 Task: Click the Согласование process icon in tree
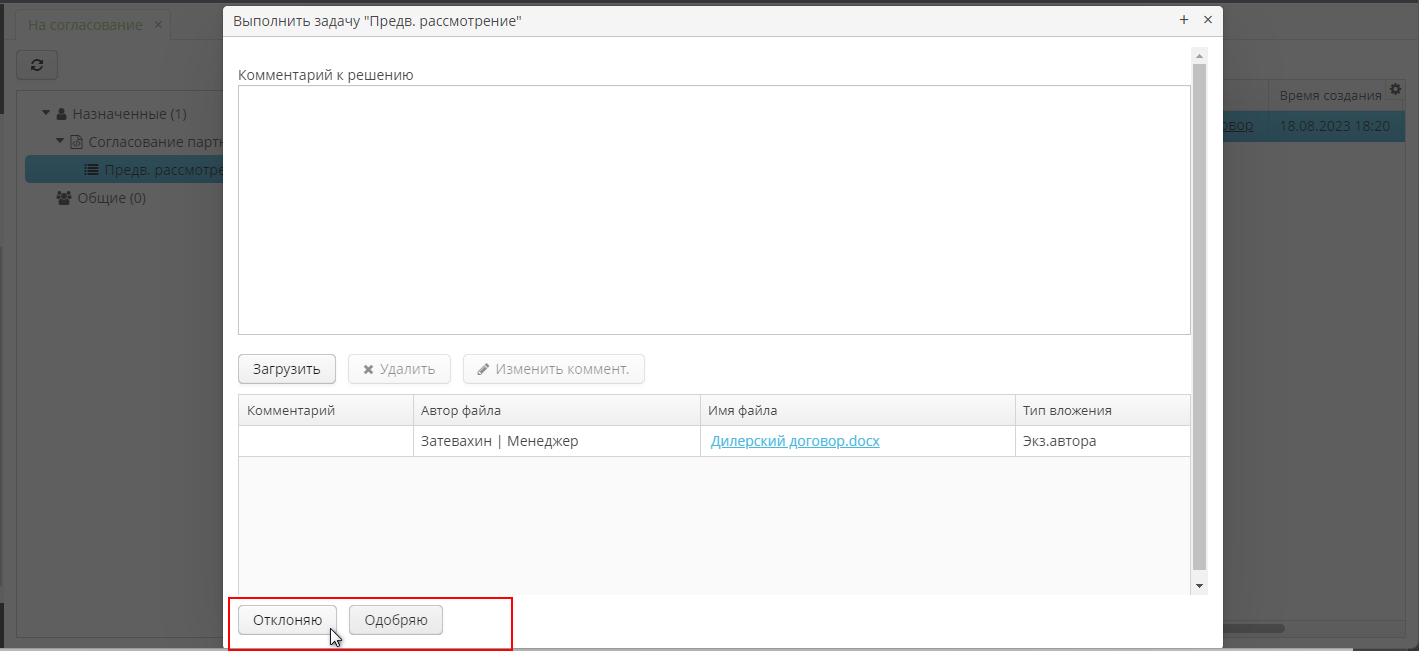tap(76, 142)
